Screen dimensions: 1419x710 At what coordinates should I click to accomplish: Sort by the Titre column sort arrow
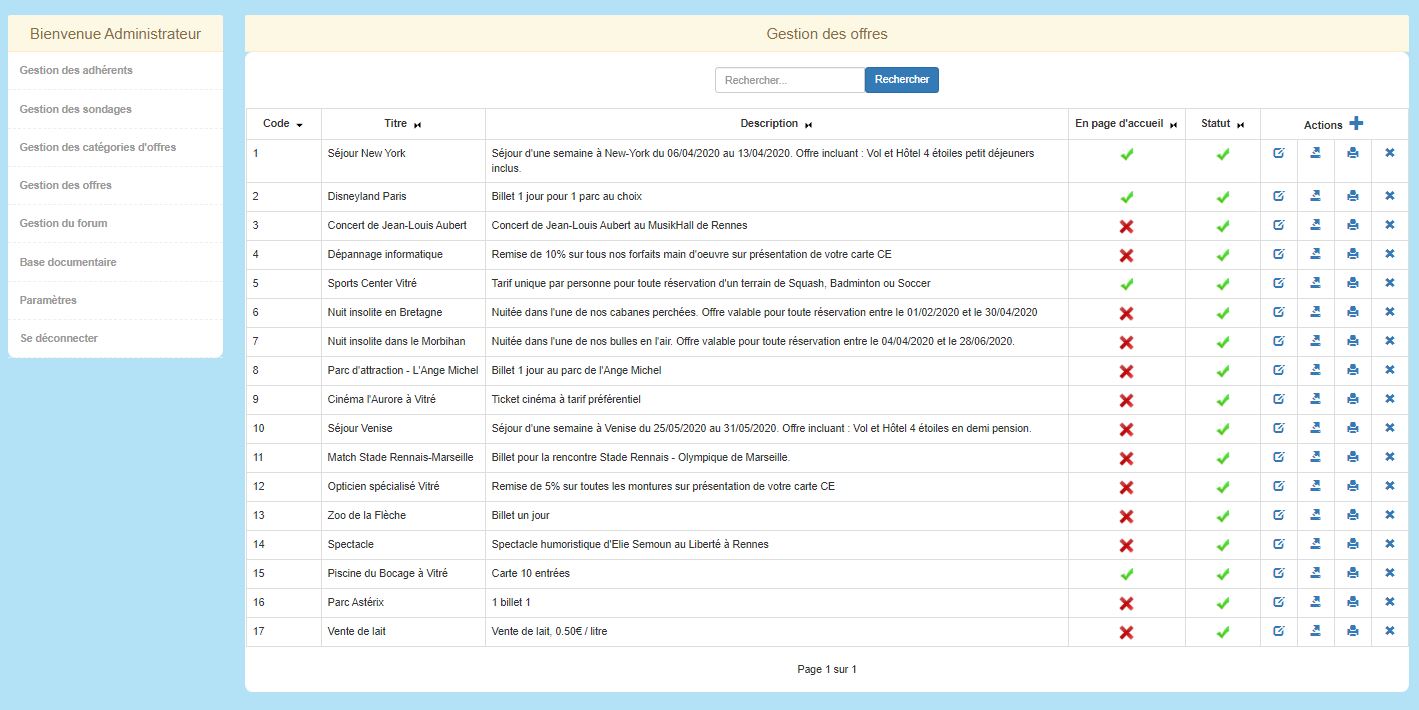coord(418,125)
